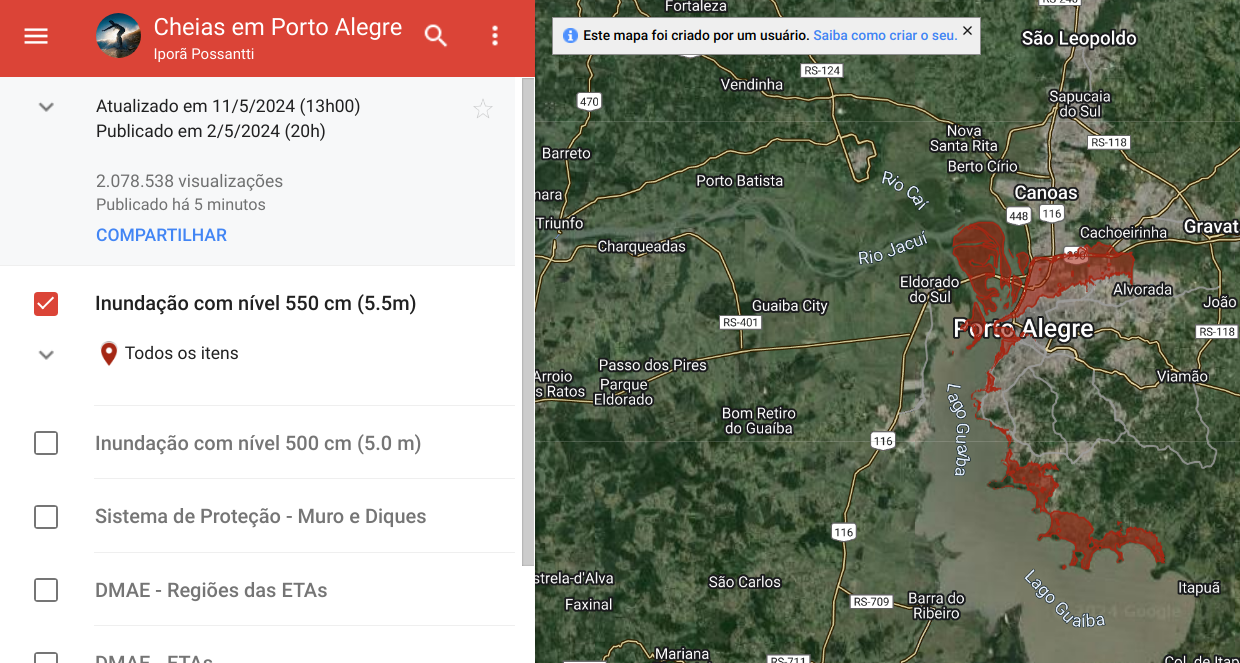Click the Bom Retiro do Guaíba label
This screenshot has height=663, width=1240.
[758, 421]
